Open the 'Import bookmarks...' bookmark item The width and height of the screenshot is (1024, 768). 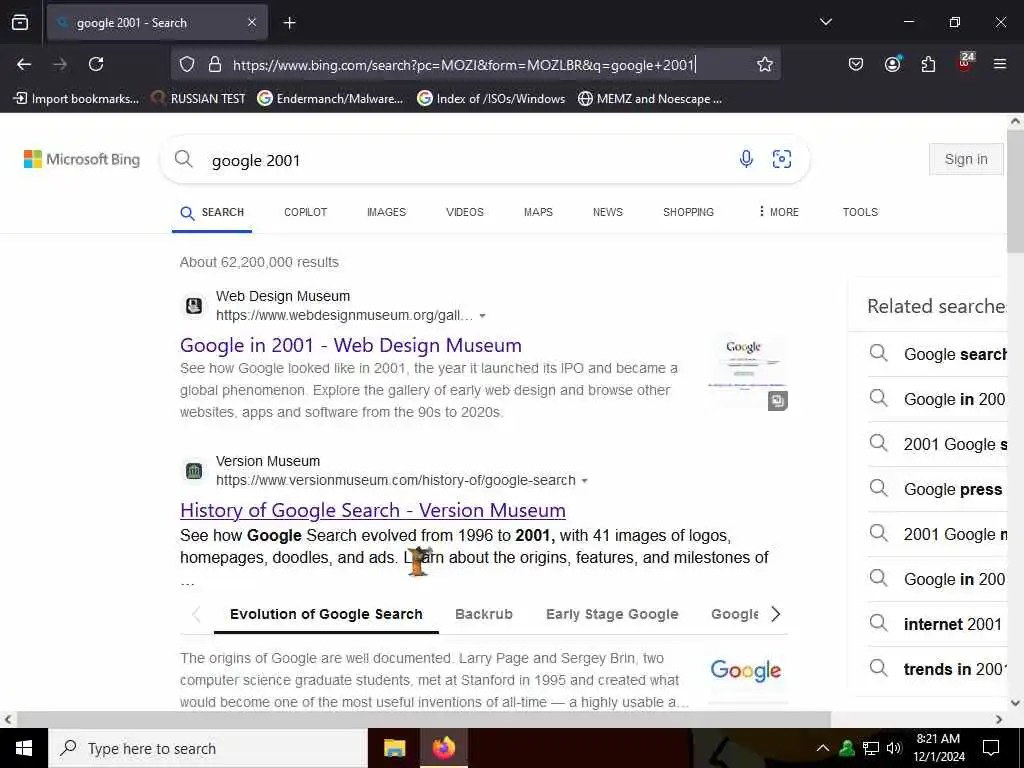(x=76, y=99)
